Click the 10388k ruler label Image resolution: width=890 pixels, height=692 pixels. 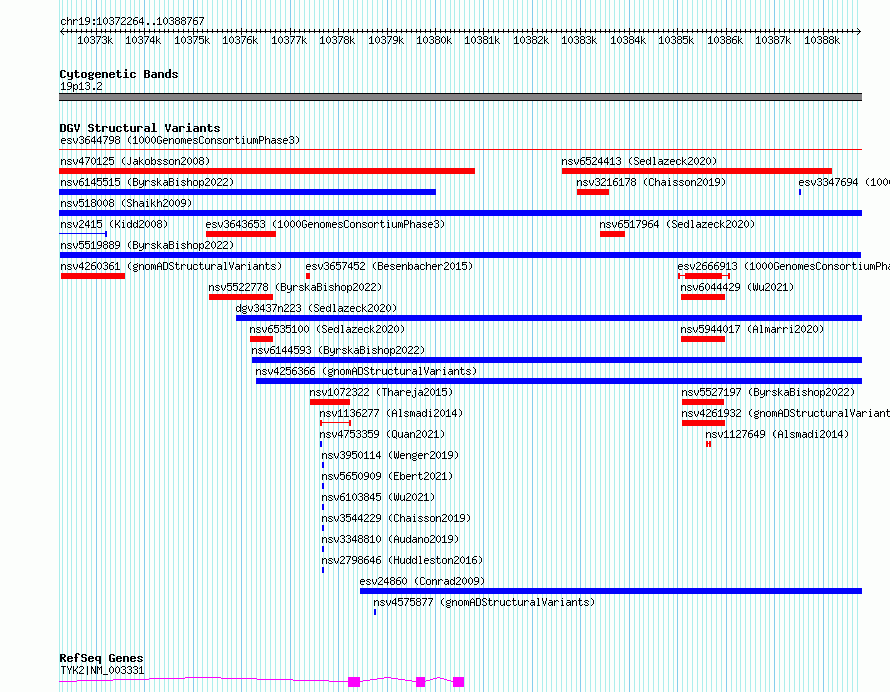click(822, 40)
